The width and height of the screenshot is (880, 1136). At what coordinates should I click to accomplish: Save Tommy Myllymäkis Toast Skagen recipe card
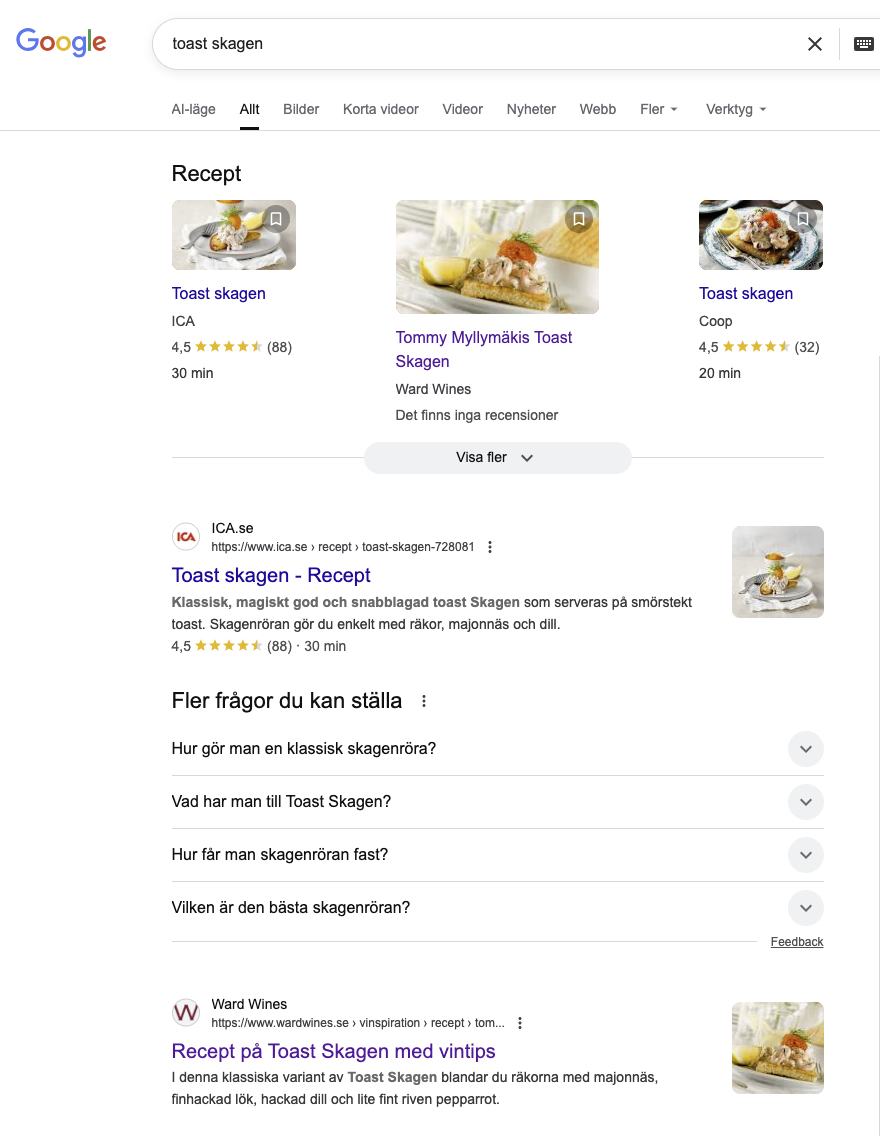pos(579,219)
